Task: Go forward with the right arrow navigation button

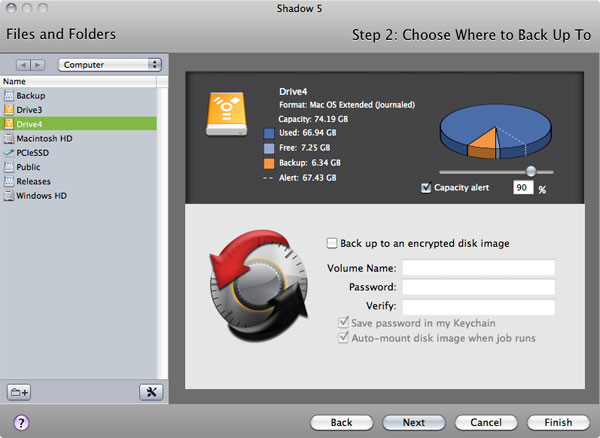Action: coord(38,65)
